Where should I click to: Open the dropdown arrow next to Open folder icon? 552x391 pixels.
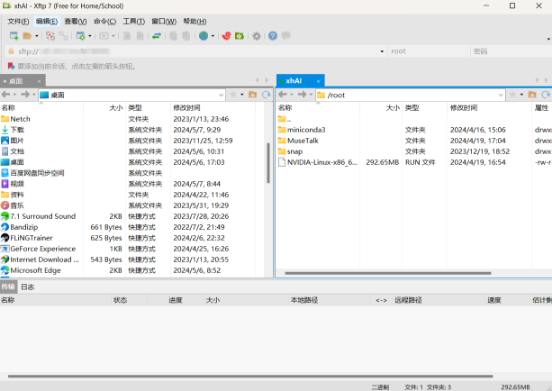point(36,36)
